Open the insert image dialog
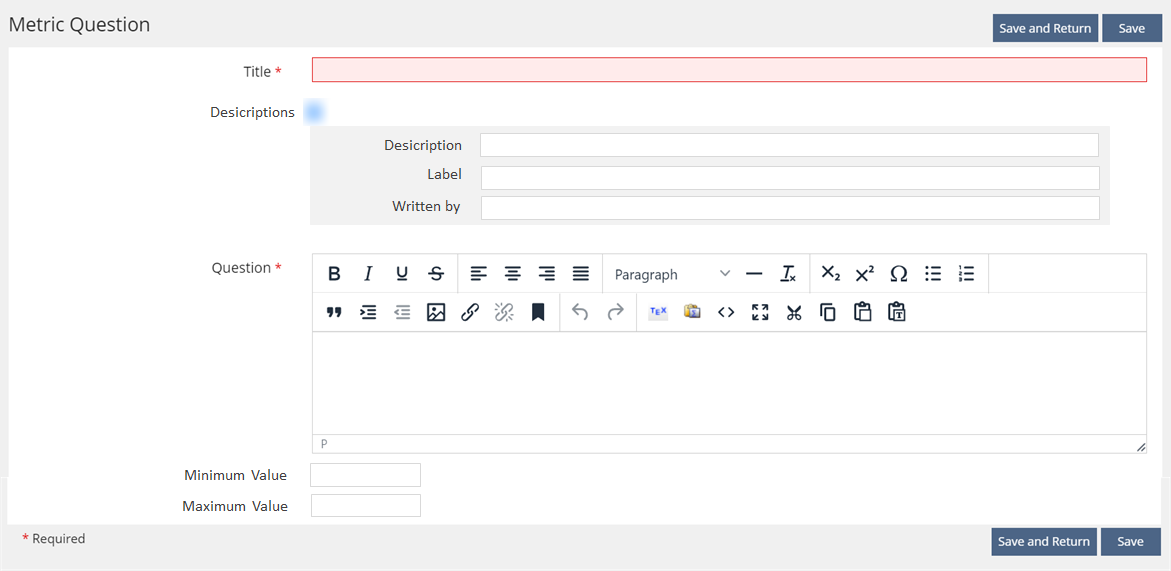The height and width of the screenshot is (571, 1171). coord(436,313)
